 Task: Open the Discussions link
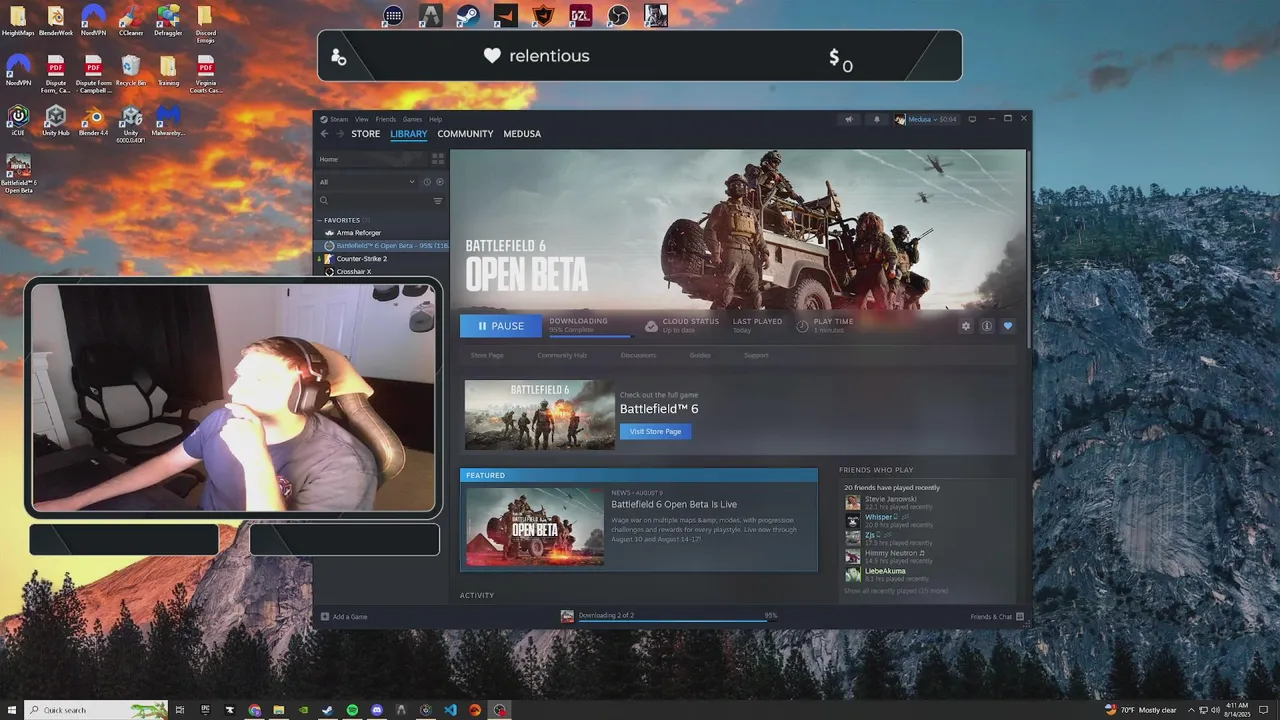(x=638, y=355)
